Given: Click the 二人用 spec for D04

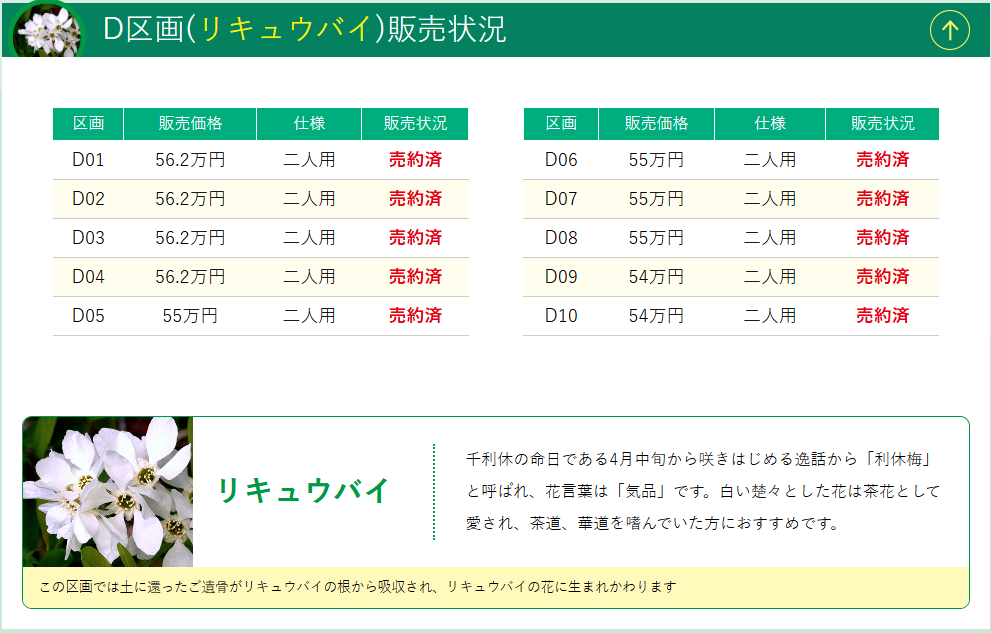Looking at the screenshot, I should tap(309, 277).
